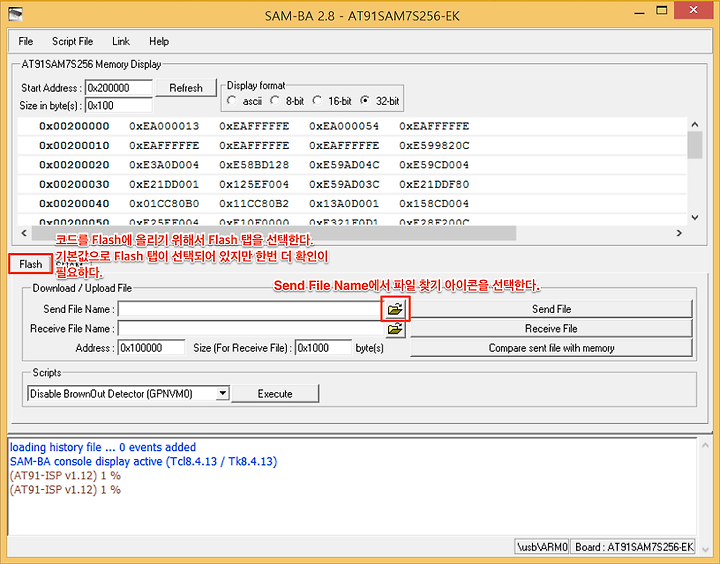Click memory address 0x00200000
The width and height of the screenshot is (720, 564).
tap(74, 126)
